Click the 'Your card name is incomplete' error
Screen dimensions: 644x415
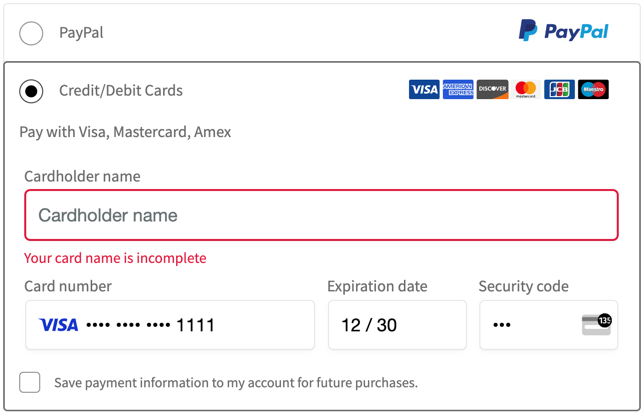pos(115,258)
